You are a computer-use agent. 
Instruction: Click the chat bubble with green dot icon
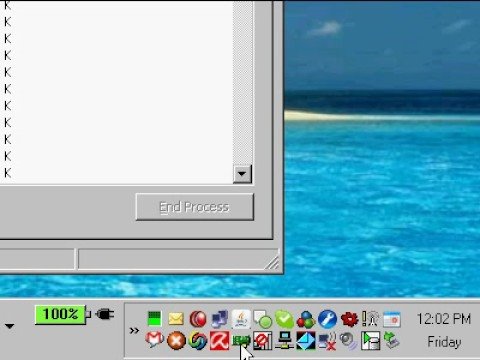point(263,319)
